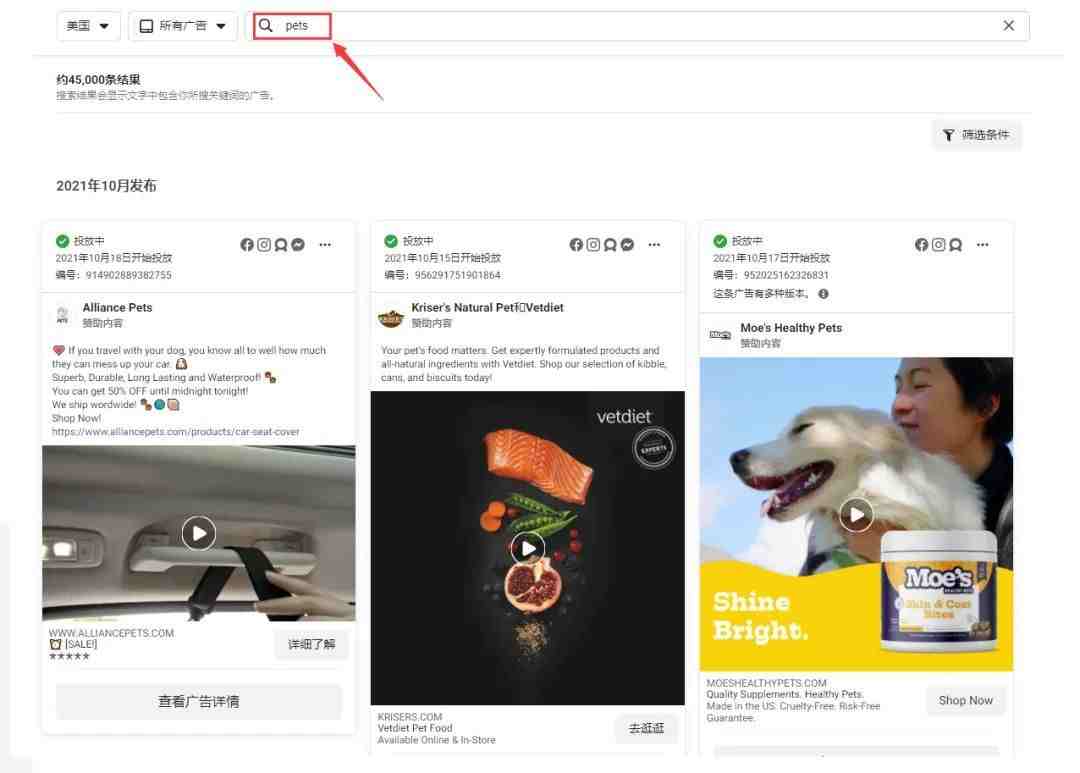Click Kriser's Natural Pet profile avatar
This screenshot has width=1080, height=773.
pos(391,318)
